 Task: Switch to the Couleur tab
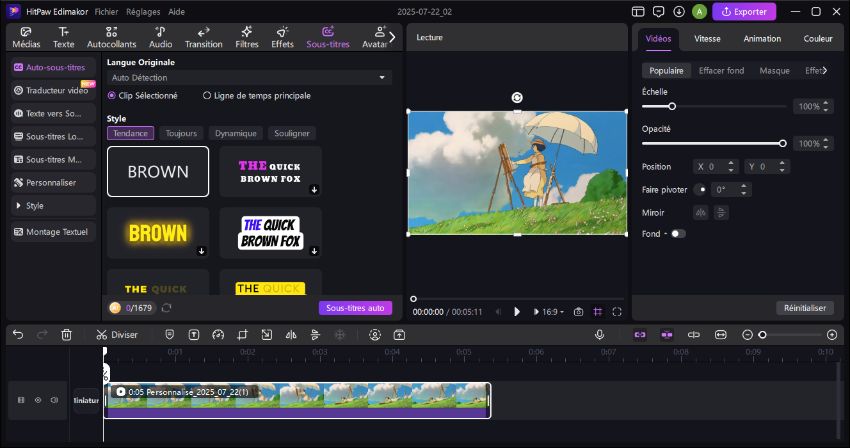point(818,39)
